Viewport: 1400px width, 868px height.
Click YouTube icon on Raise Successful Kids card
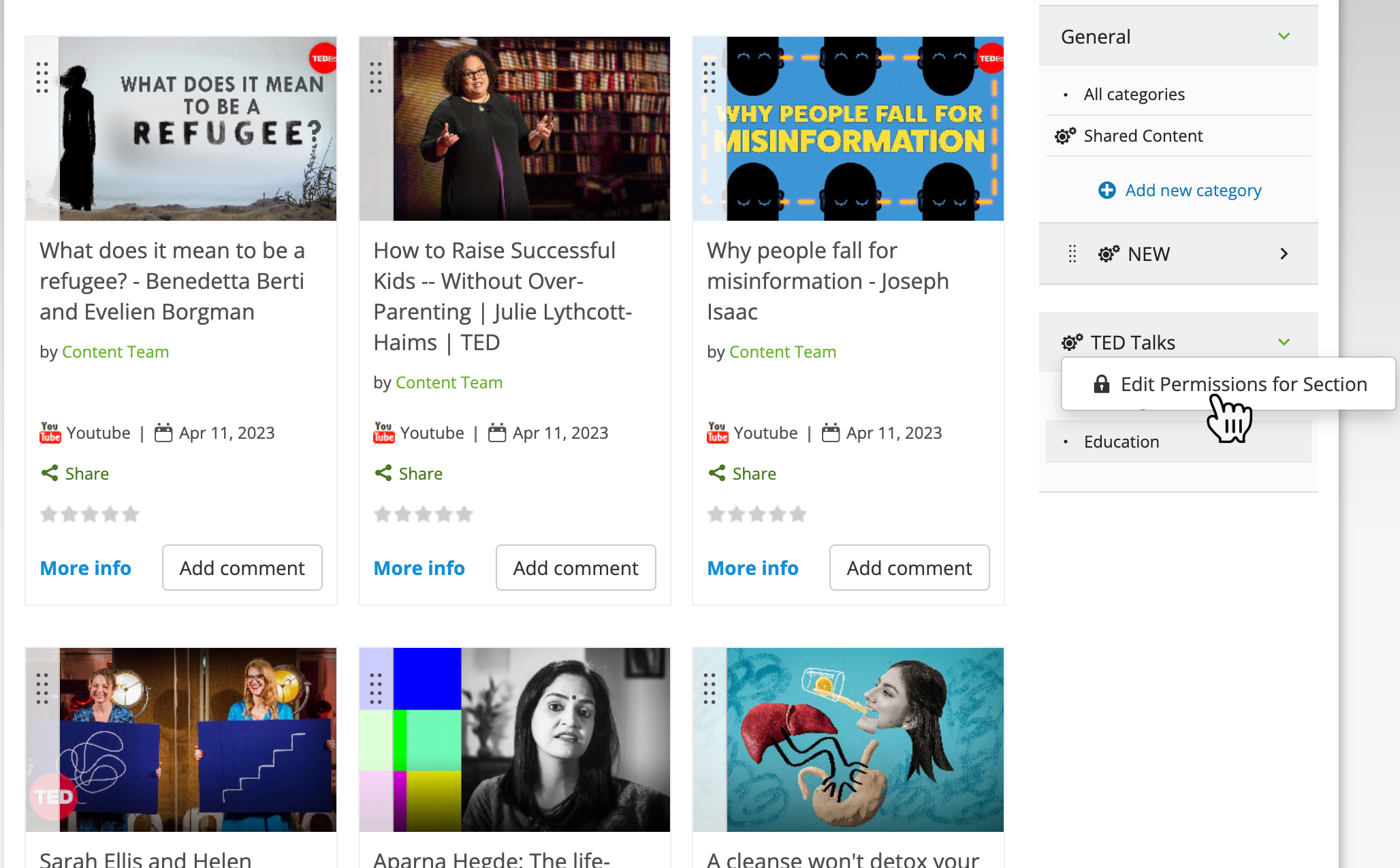pyautogui.click(x=384, y=433)
